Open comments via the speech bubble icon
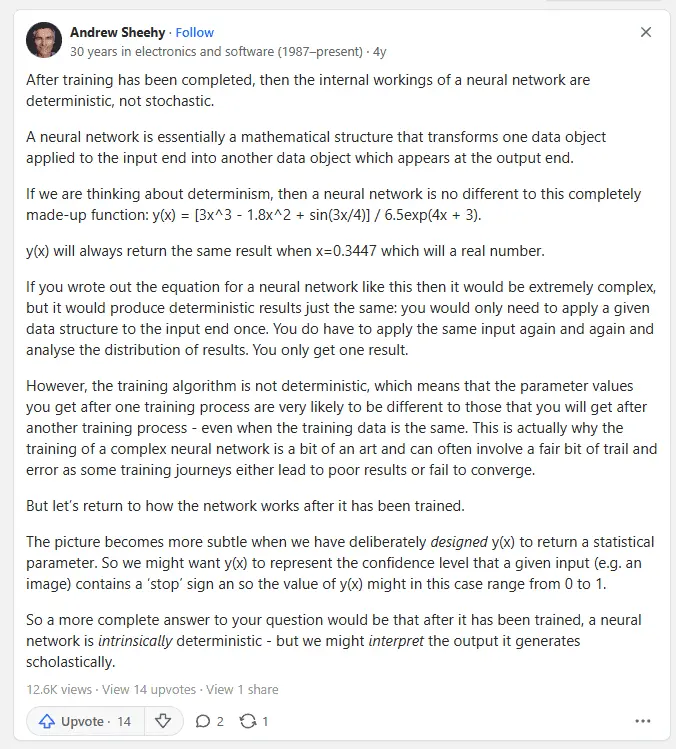Image resolution: width=676 pixels, height=749 pixels. [x=209, y=721]
